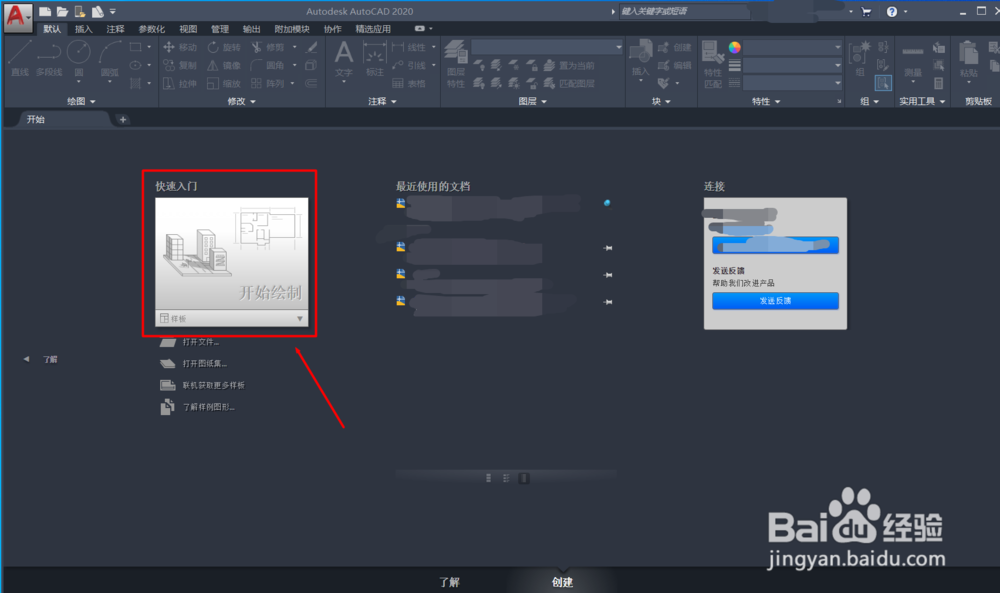This screenshot has height=593, width=1000.
Task: Click Match Properties (特性匹配) icon
Action: (x=712, y=64)
